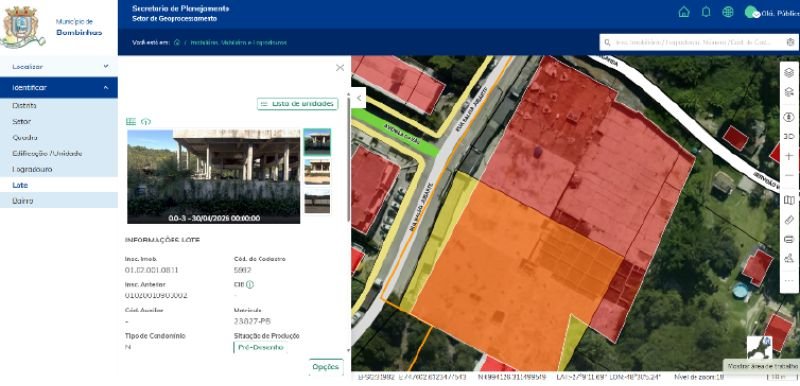Close the lot information panel
The height and width of the screenshot is (386, 800).
point(340,68)
